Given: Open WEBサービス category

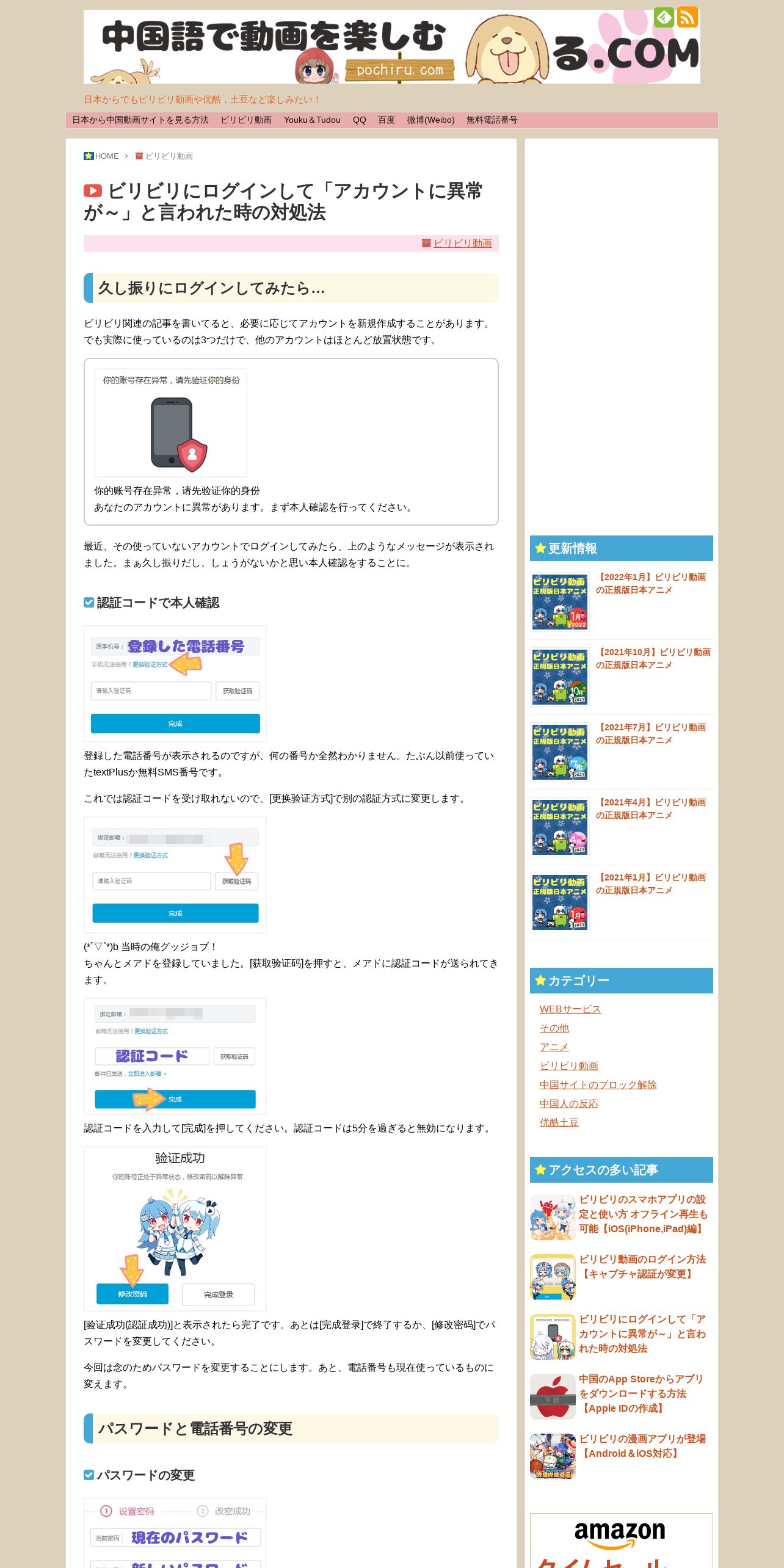Looking at the screenshot, I should (570, 1009).
